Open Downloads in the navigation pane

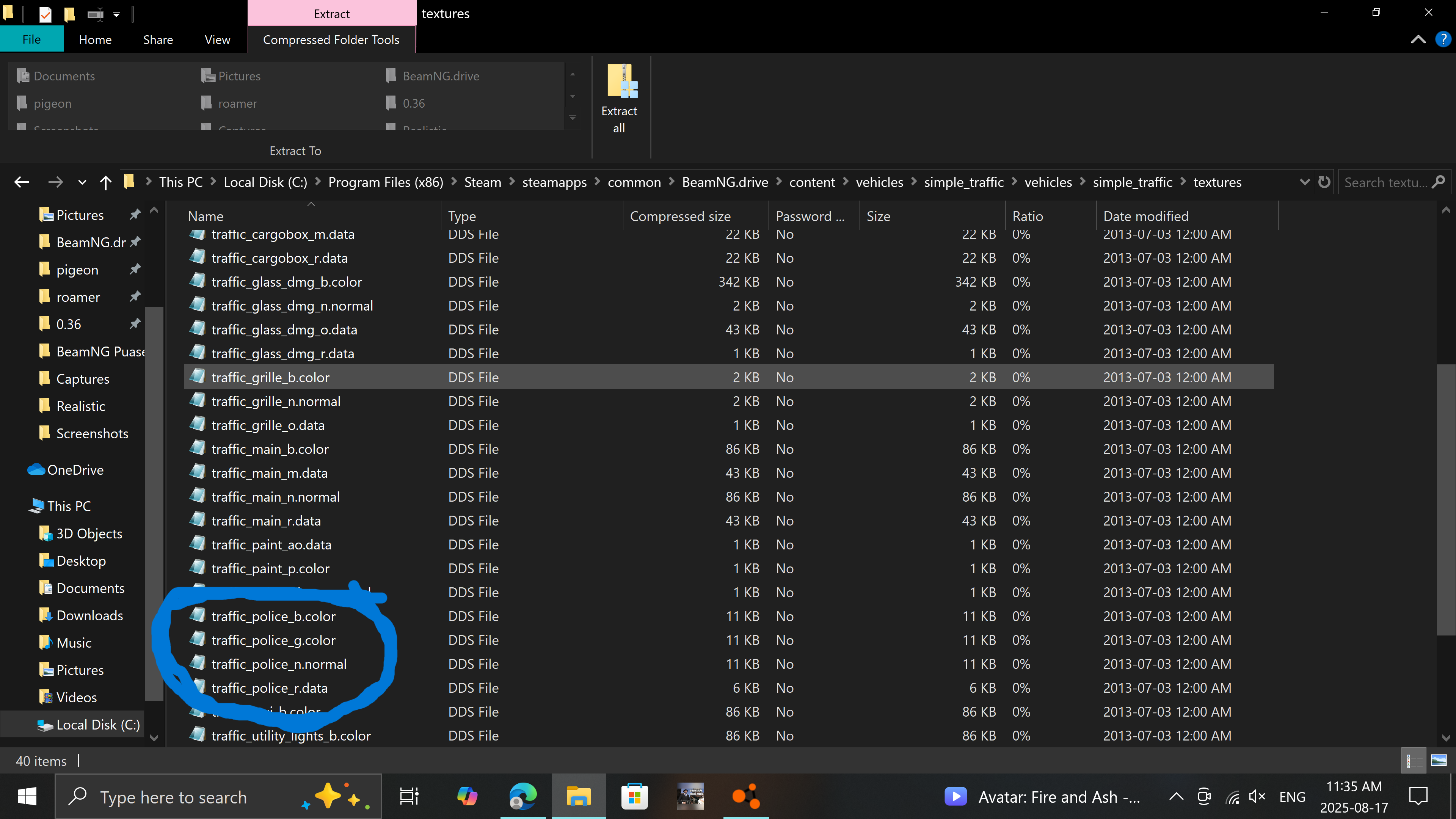pyautogui.click(x=89, y=615)
